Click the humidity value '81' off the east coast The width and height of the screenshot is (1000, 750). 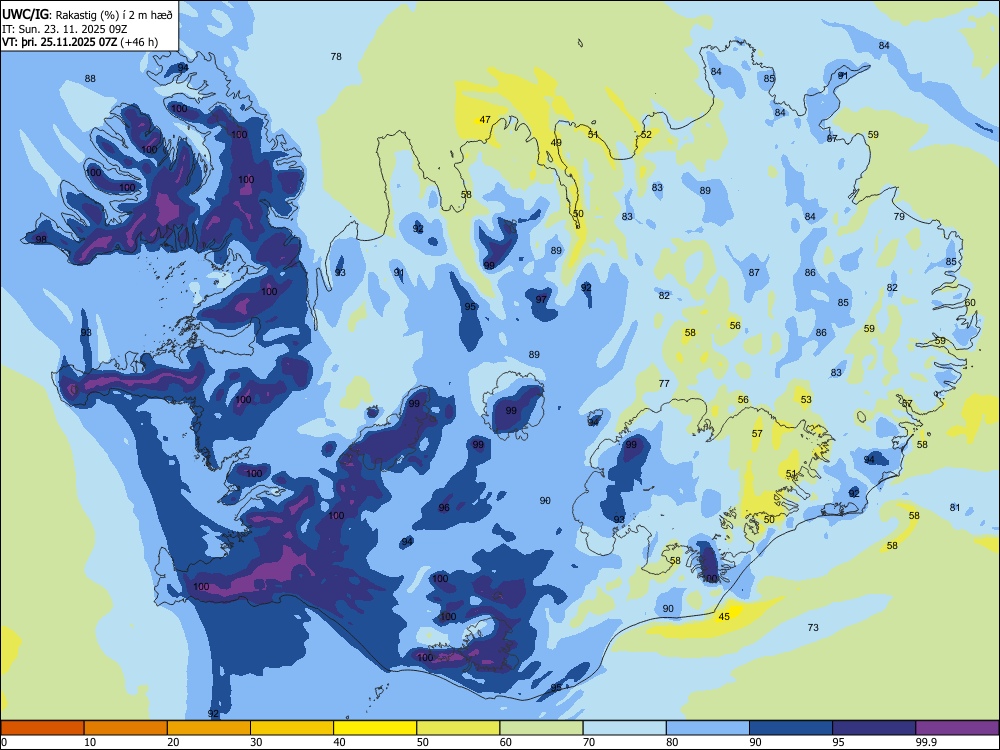(955, 508)
